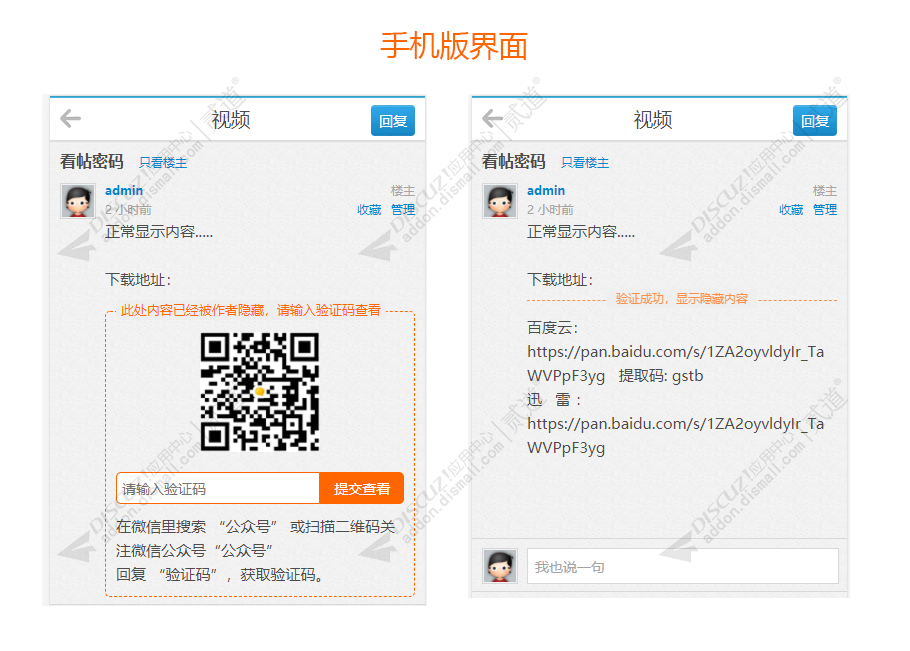Click the 视频 title in right panel
This screenshot has width=910, height=651.
click(652, 120)
